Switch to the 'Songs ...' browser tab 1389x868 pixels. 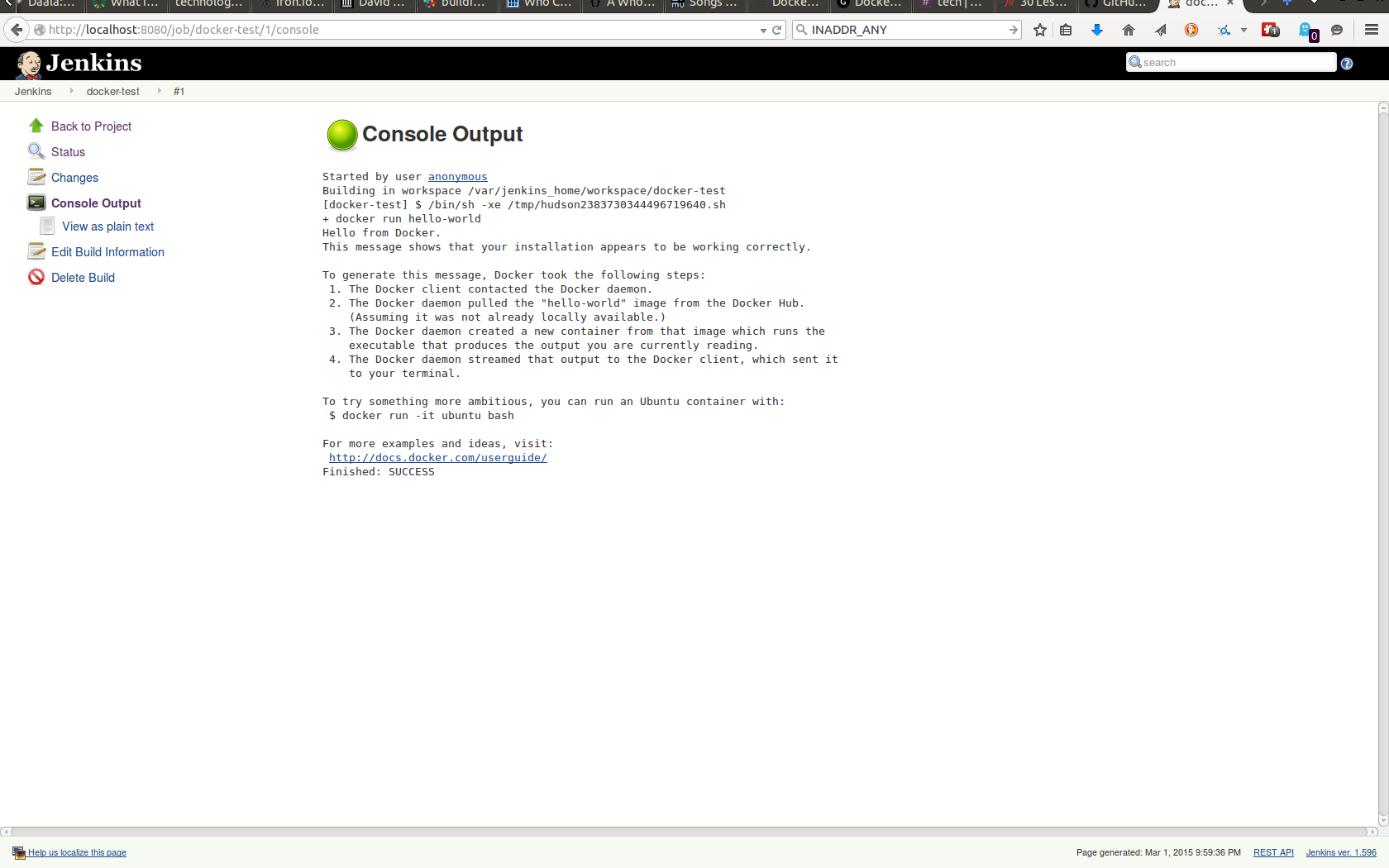tap(705, 5)
